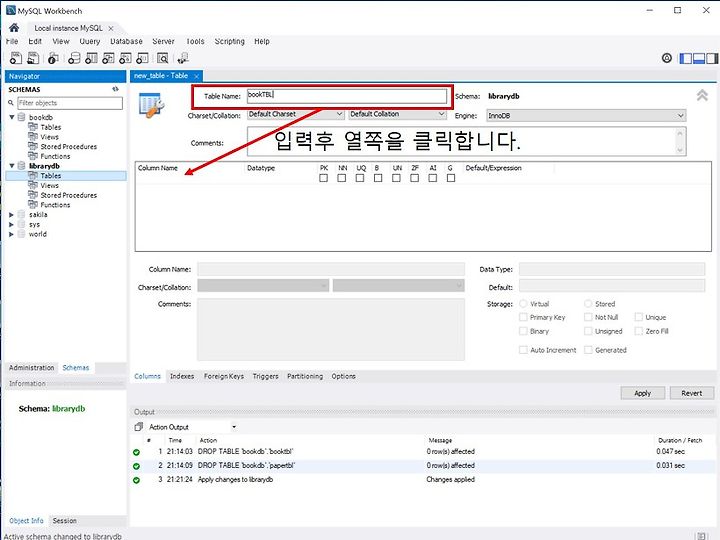Check the AI checkbox in column grid
Viewport: 720px width, 540px height.
(433, 178)
